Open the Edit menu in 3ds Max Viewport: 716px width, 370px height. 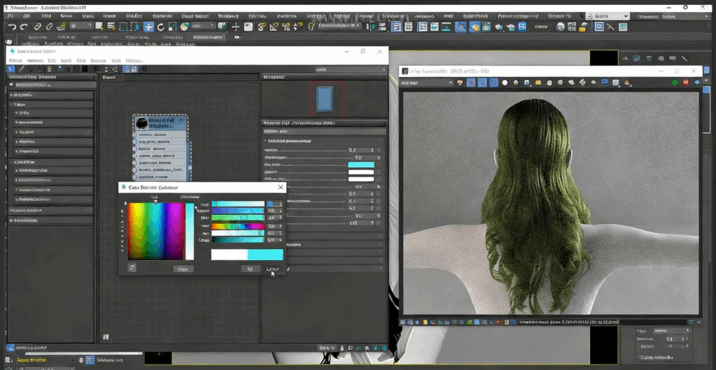(28, 16)
